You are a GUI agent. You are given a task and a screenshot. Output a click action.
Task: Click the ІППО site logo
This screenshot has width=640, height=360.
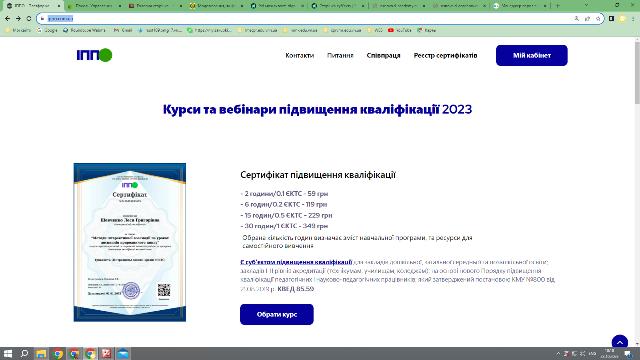pos(94,55)
